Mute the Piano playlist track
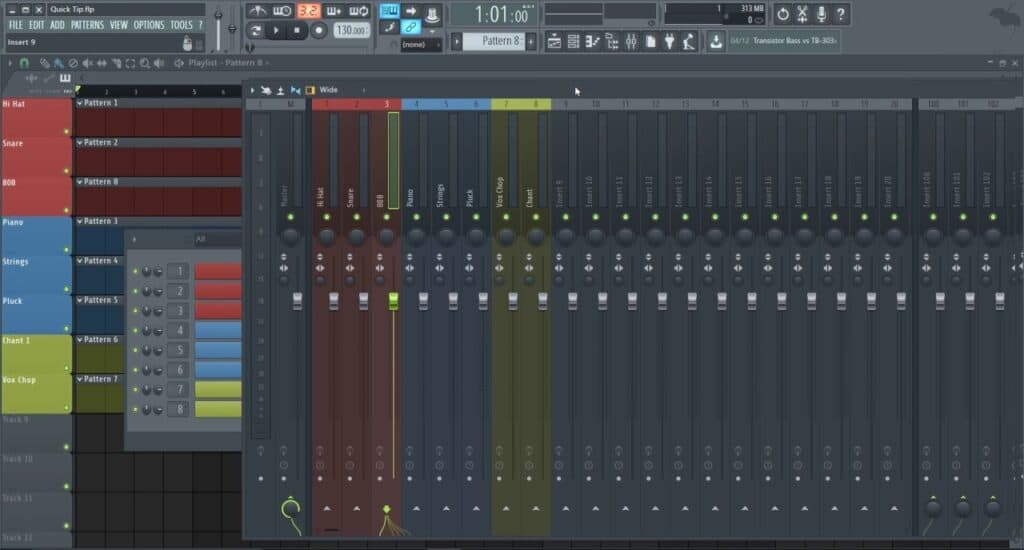The image size is (1024, 550). (x=66, y=250)
